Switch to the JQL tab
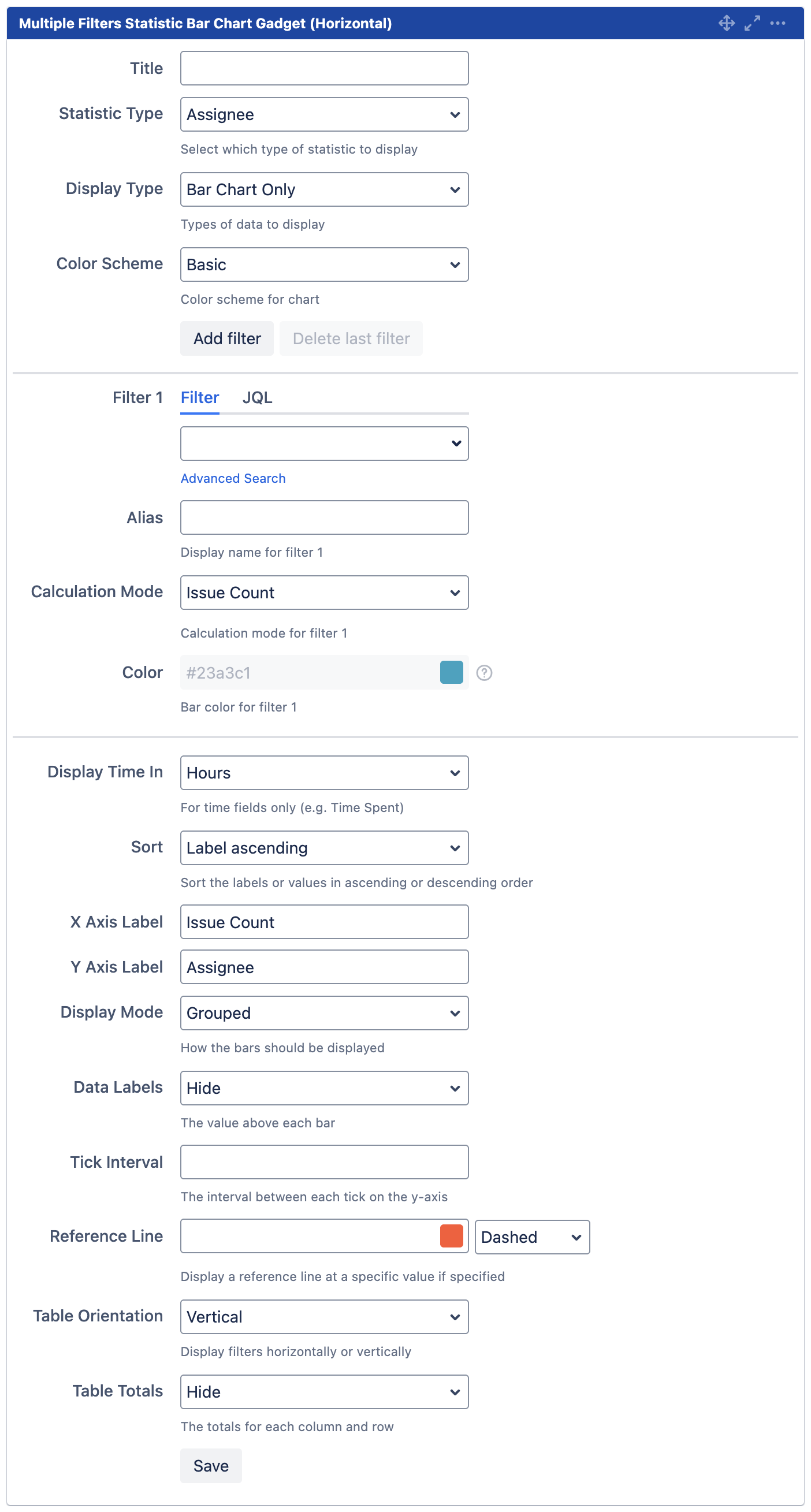This screenshot has height=1512, width=811. point(257,398)
